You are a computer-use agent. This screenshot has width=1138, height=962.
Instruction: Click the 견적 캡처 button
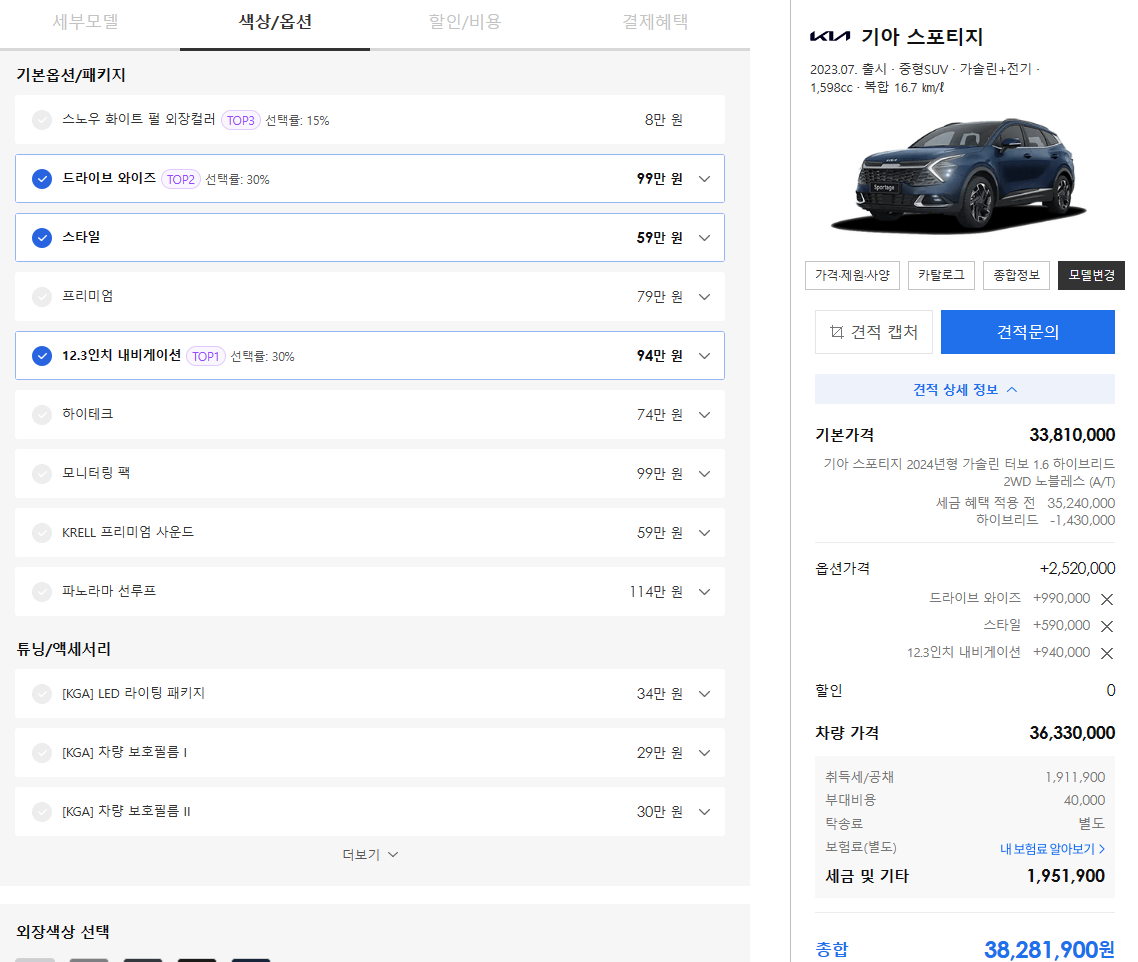pyautogui.click(x=874, y=332)
